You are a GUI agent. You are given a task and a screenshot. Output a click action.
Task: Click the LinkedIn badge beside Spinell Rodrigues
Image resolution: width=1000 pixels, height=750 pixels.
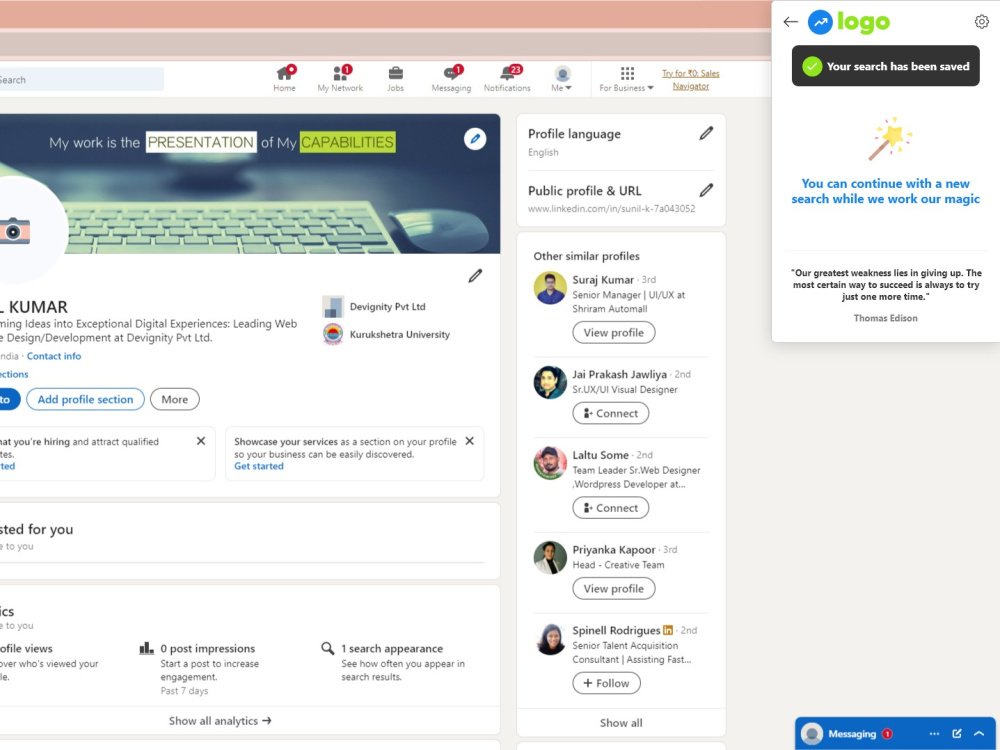click(x=668, y=630)
